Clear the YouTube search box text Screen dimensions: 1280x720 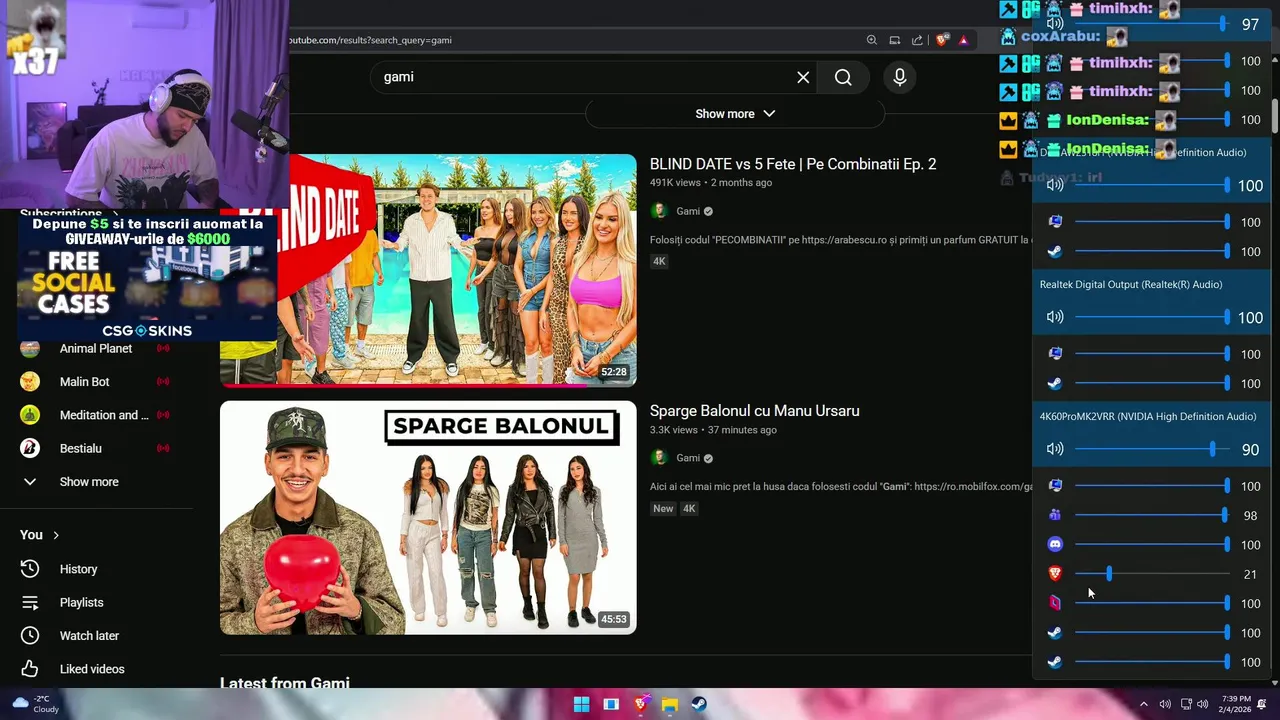point(803,77)
